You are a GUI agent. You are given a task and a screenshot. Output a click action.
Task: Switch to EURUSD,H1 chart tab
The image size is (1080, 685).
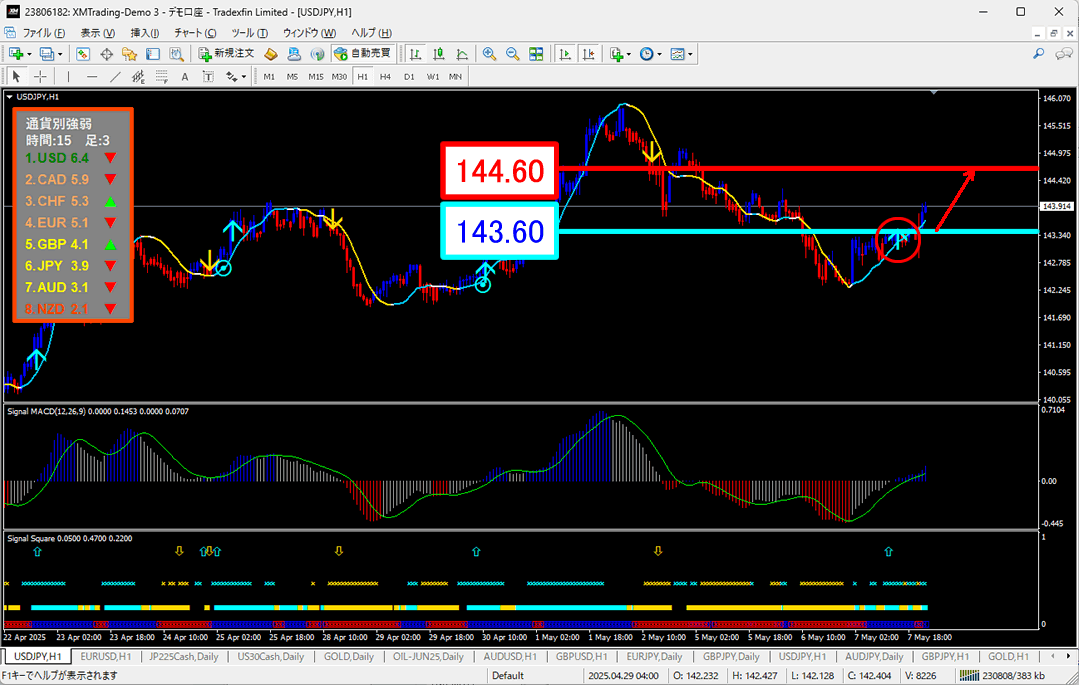point(105,656)
